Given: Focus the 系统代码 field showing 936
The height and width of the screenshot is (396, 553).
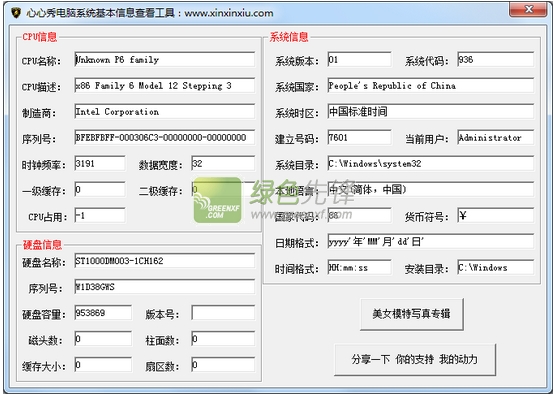Looking at the screenshot, I should [495, 60].
